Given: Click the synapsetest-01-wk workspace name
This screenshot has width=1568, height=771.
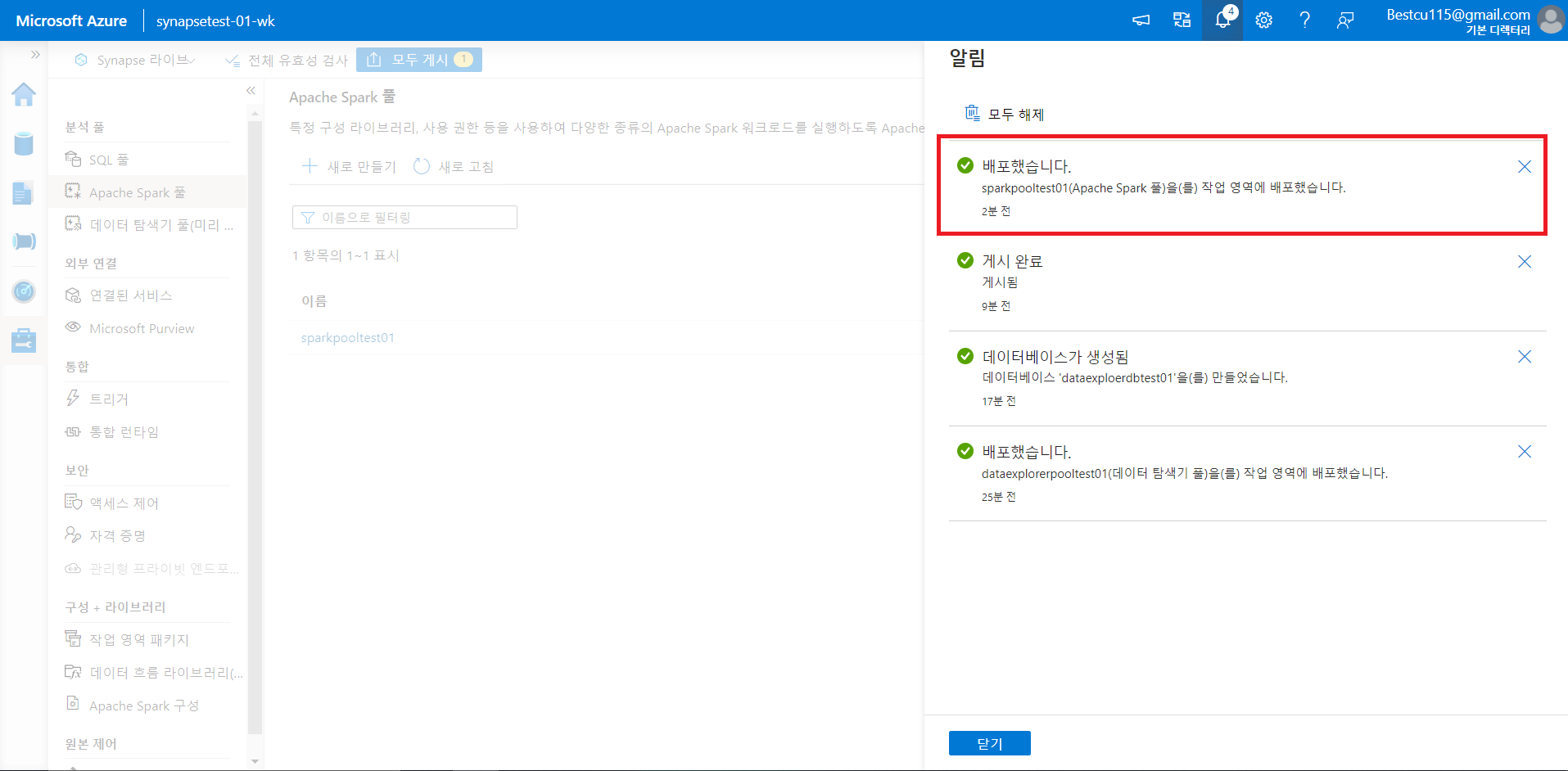Looking at the screenshot, I should tap(215, 20).
